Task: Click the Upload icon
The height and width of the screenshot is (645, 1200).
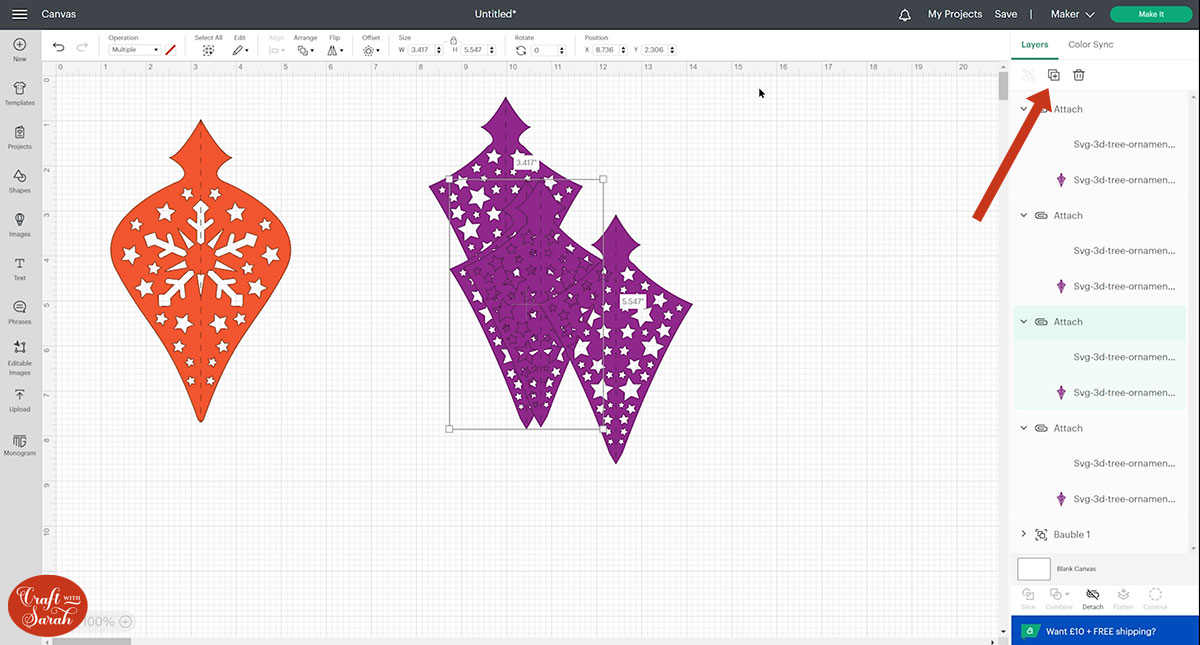Action: [x=19, y=398]
